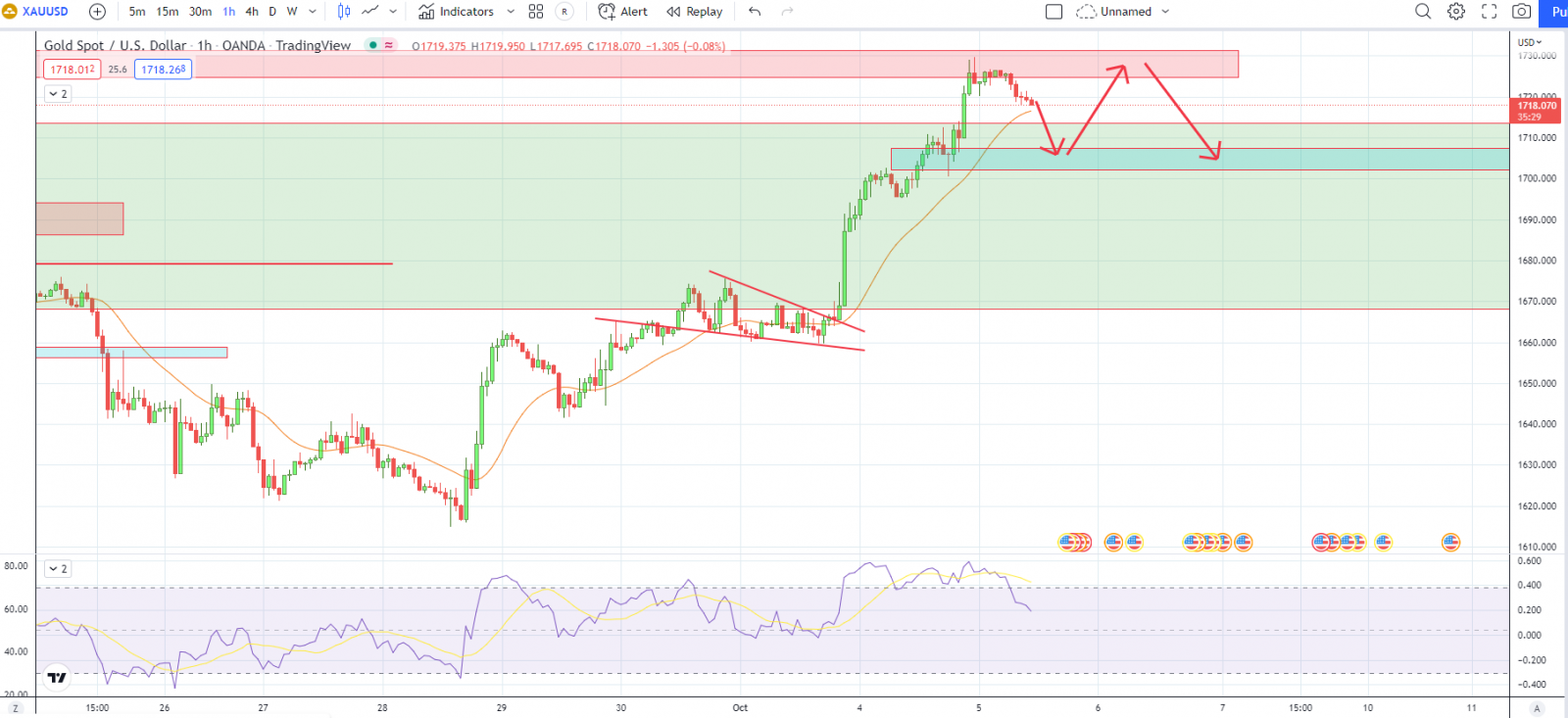This screenshot has width=1568, height=718.
Task: Toggle the Z button bottom-left
Action: (16, 708)
